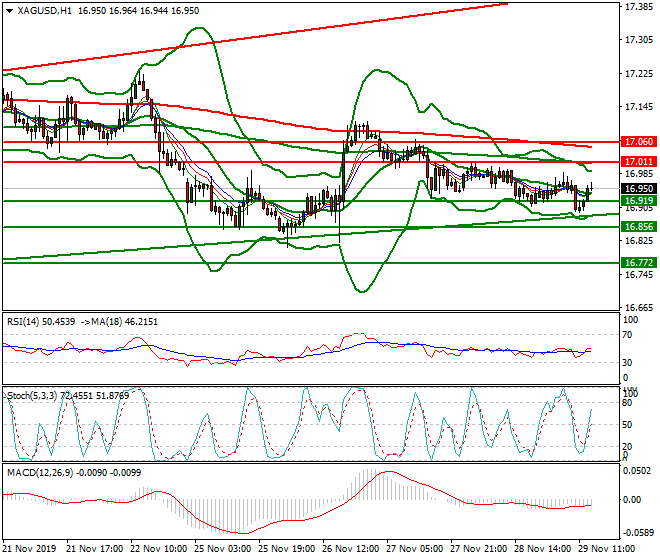The height and width of the screenshot is (560, 660).
Task: Select the MACD(12,26,9) indicator label
Action: pos(40,473)
